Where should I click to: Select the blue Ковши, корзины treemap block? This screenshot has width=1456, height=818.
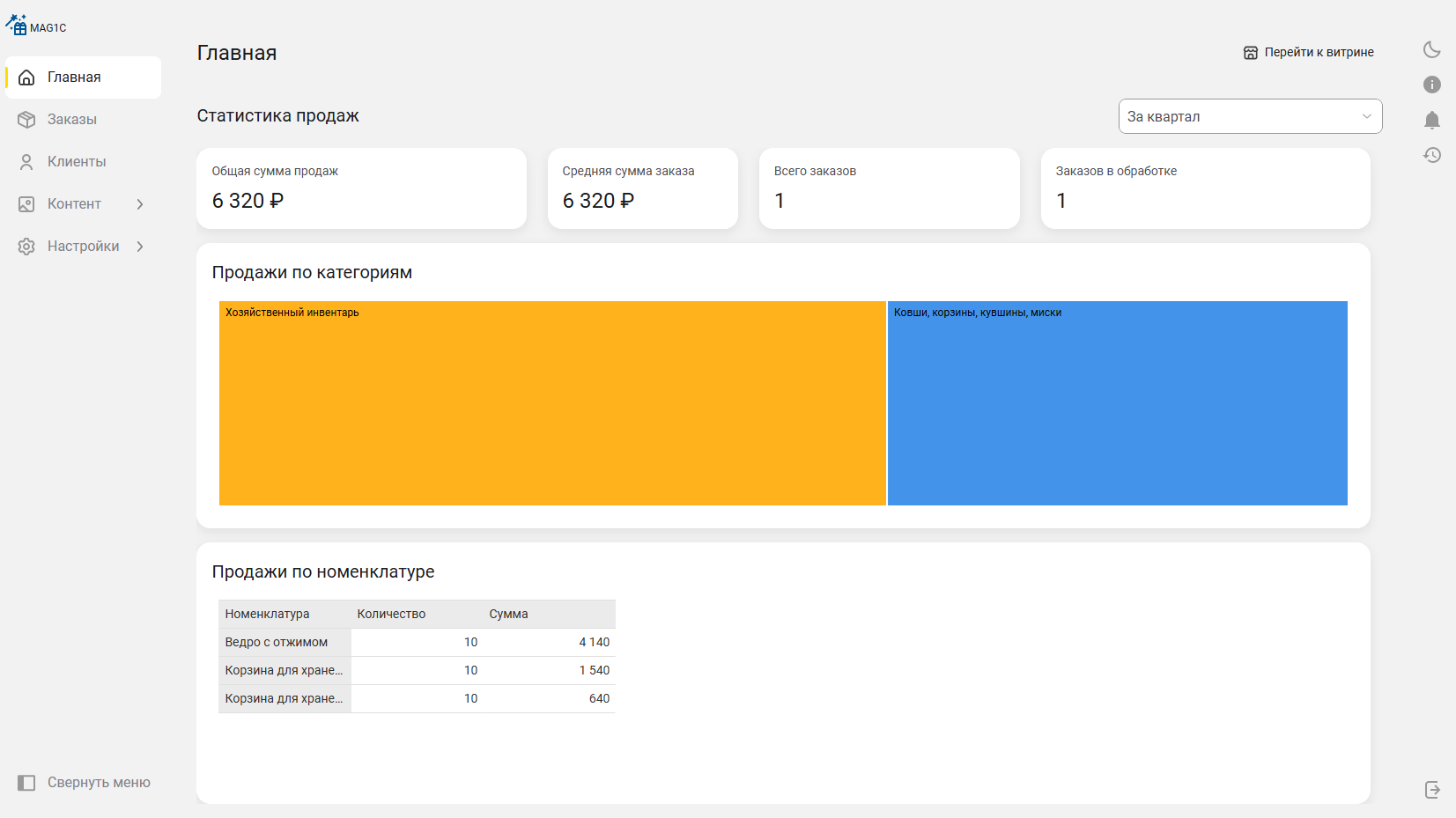[1117, 403]
